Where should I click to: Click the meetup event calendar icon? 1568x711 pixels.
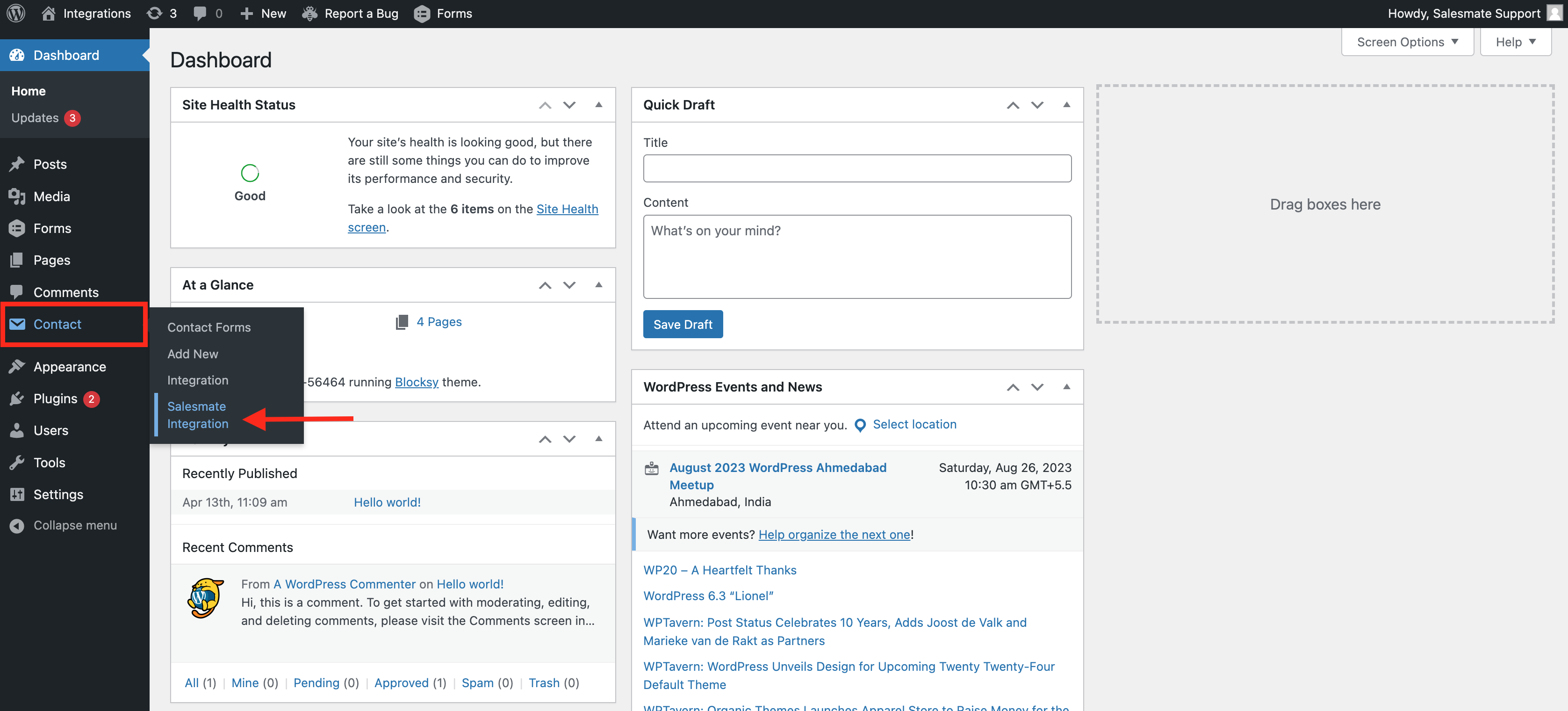pos(651,468)
